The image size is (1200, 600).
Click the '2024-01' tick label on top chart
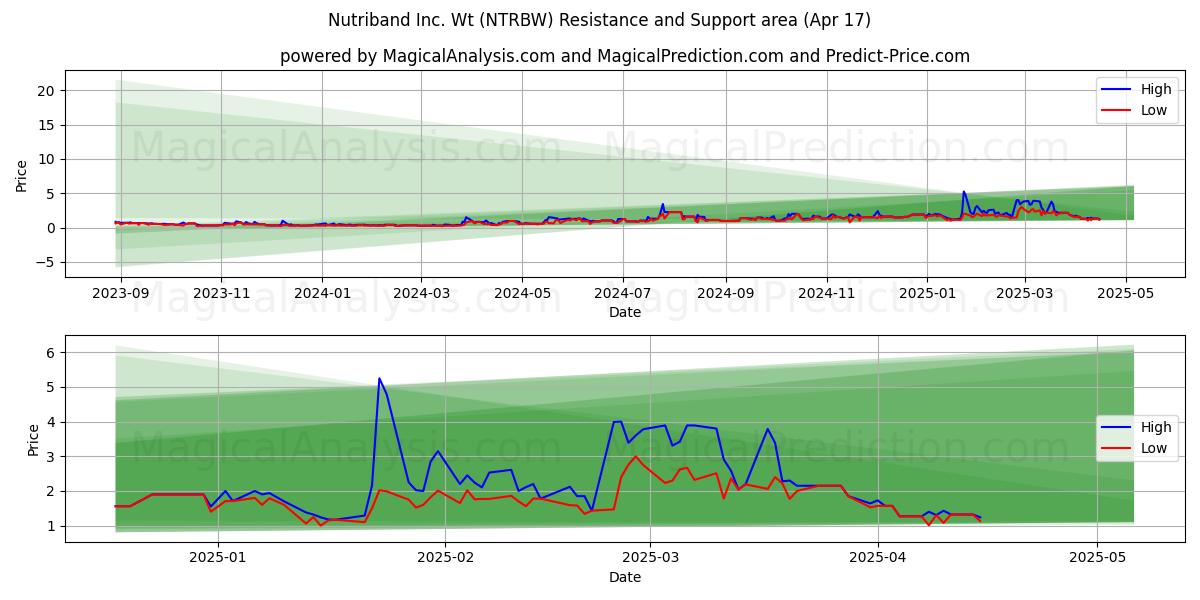pos(322,295)
